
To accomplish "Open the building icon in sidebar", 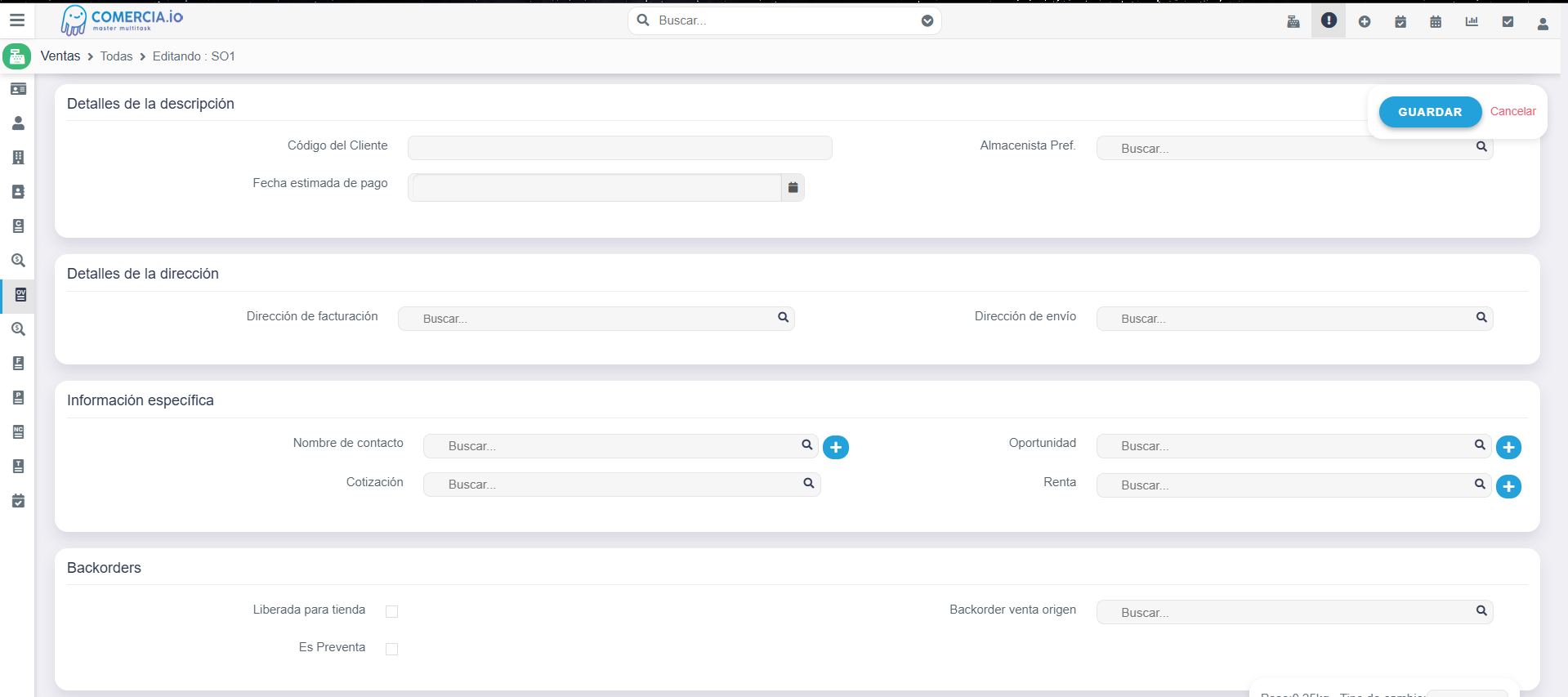I will (x=18, y=158).
